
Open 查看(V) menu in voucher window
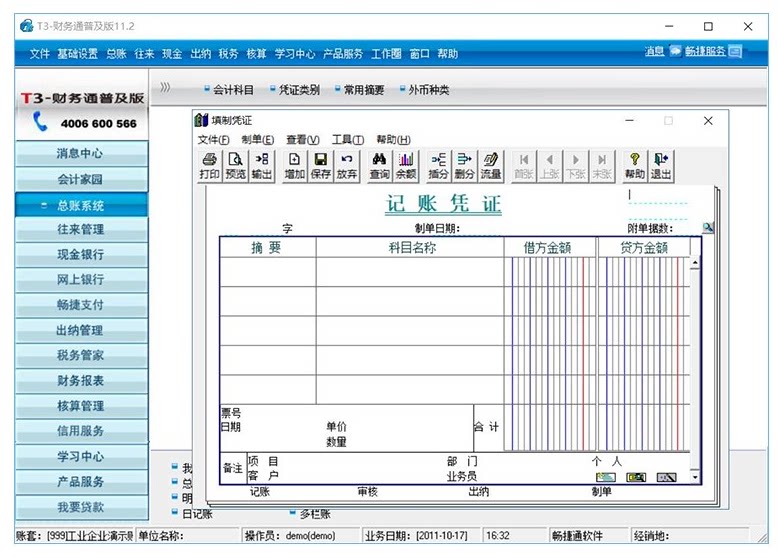point(303,140)
